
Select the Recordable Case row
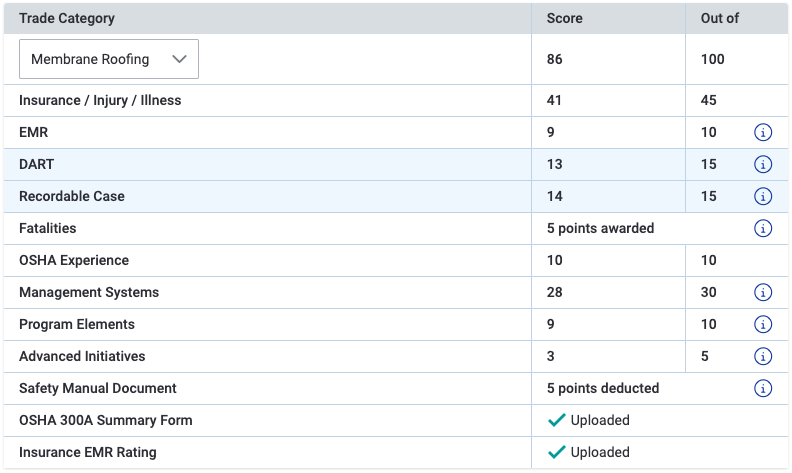(396, 196)
